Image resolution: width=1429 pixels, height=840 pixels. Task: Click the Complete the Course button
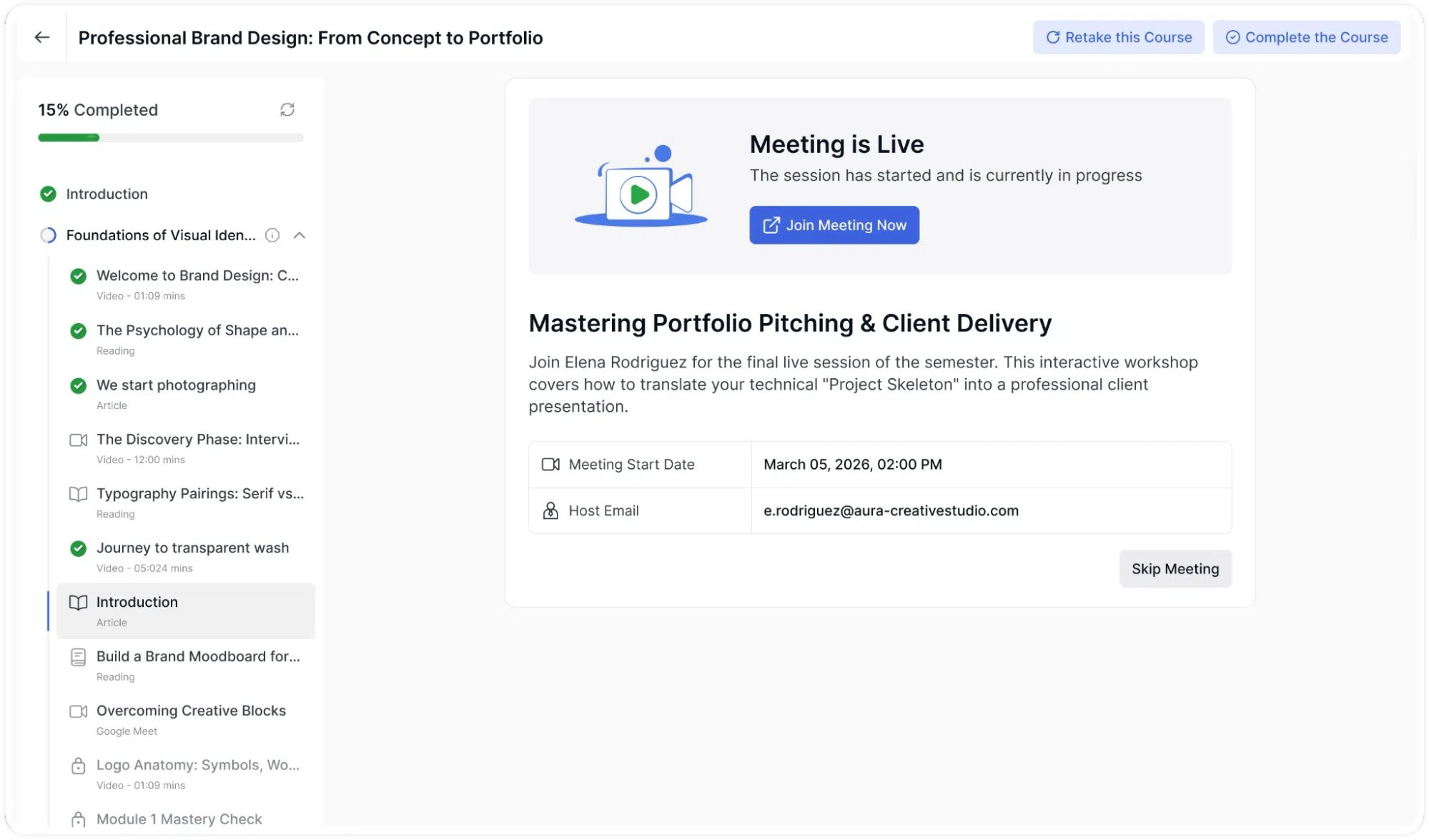(1307, 37)
